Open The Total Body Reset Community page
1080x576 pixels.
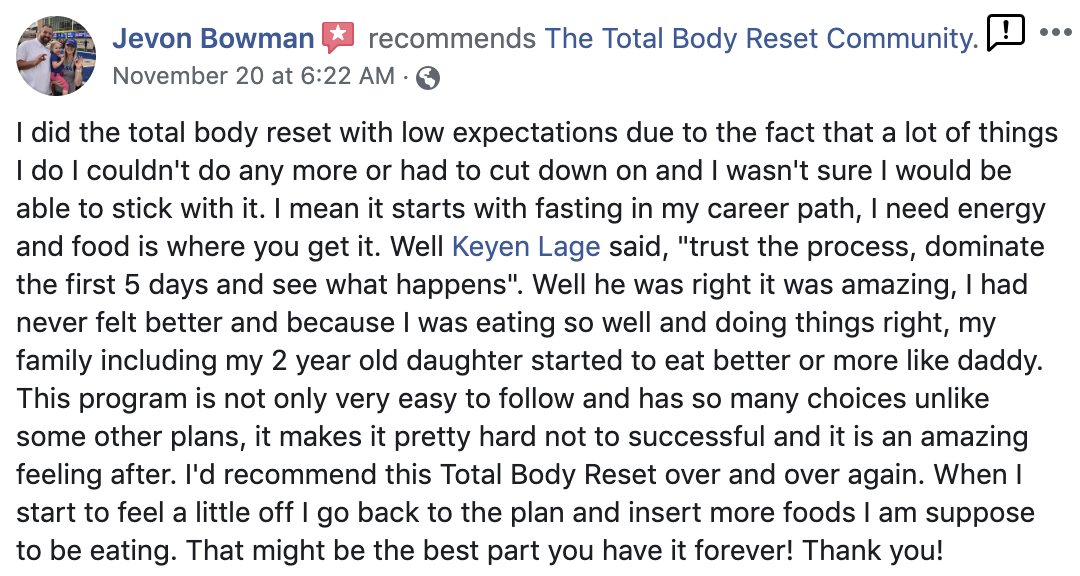(x=760, y=39)
